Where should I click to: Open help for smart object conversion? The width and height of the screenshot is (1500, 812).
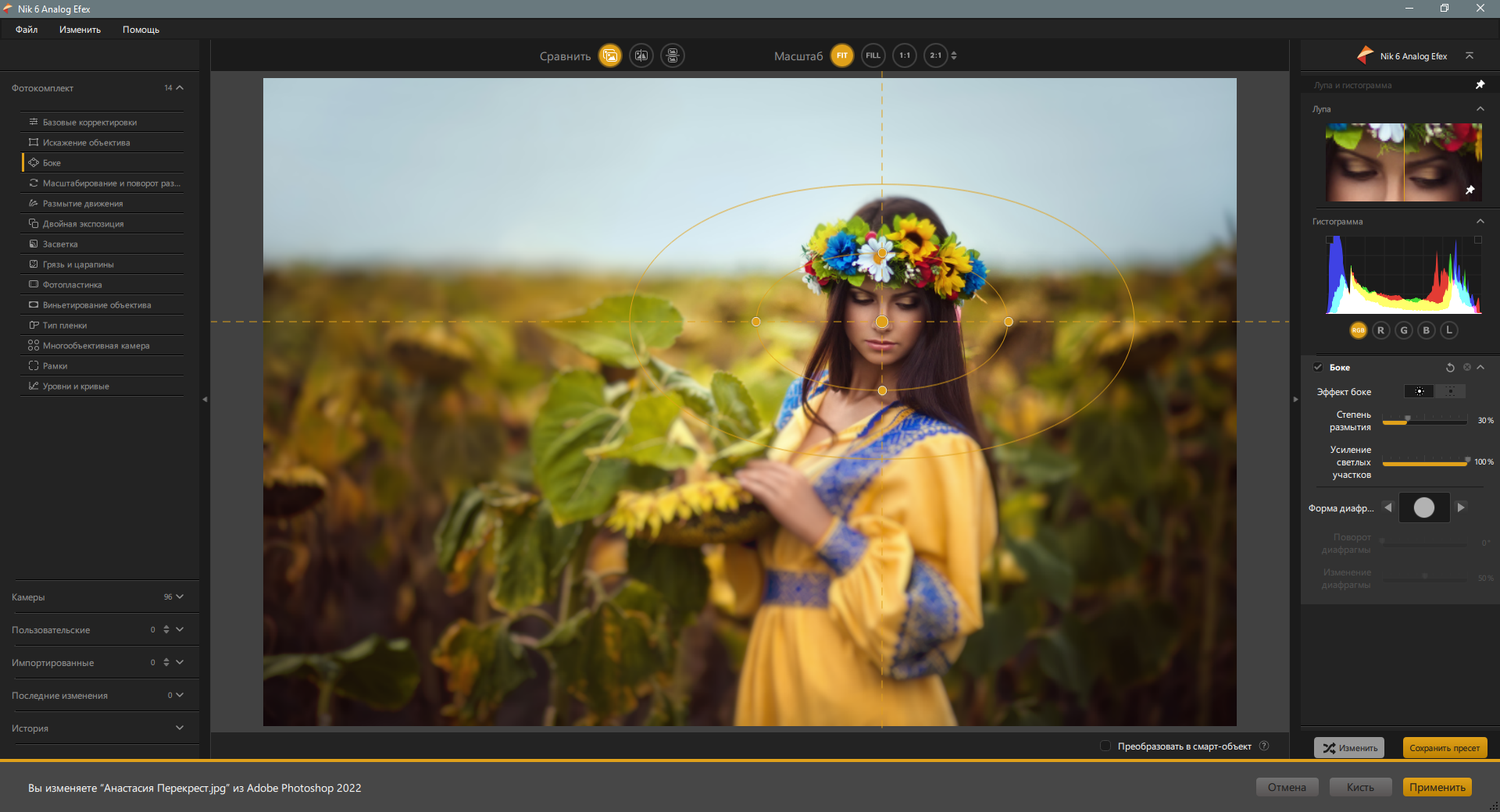point(1264,746)
